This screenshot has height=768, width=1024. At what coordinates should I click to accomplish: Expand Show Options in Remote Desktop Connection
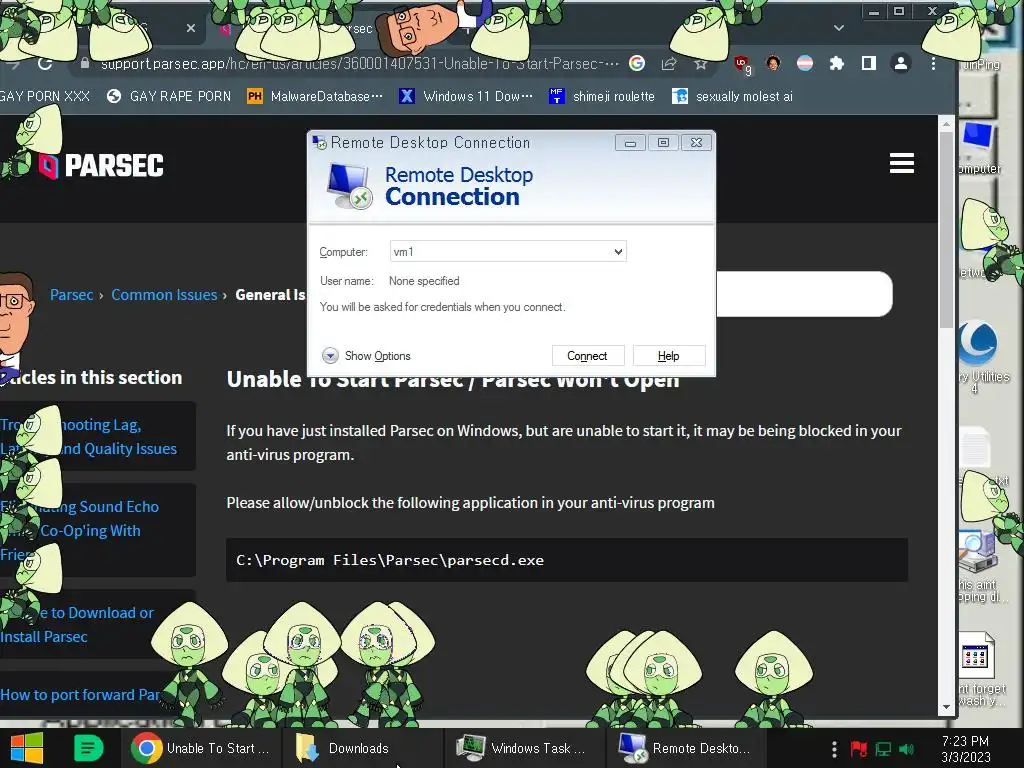pos(366,356)
